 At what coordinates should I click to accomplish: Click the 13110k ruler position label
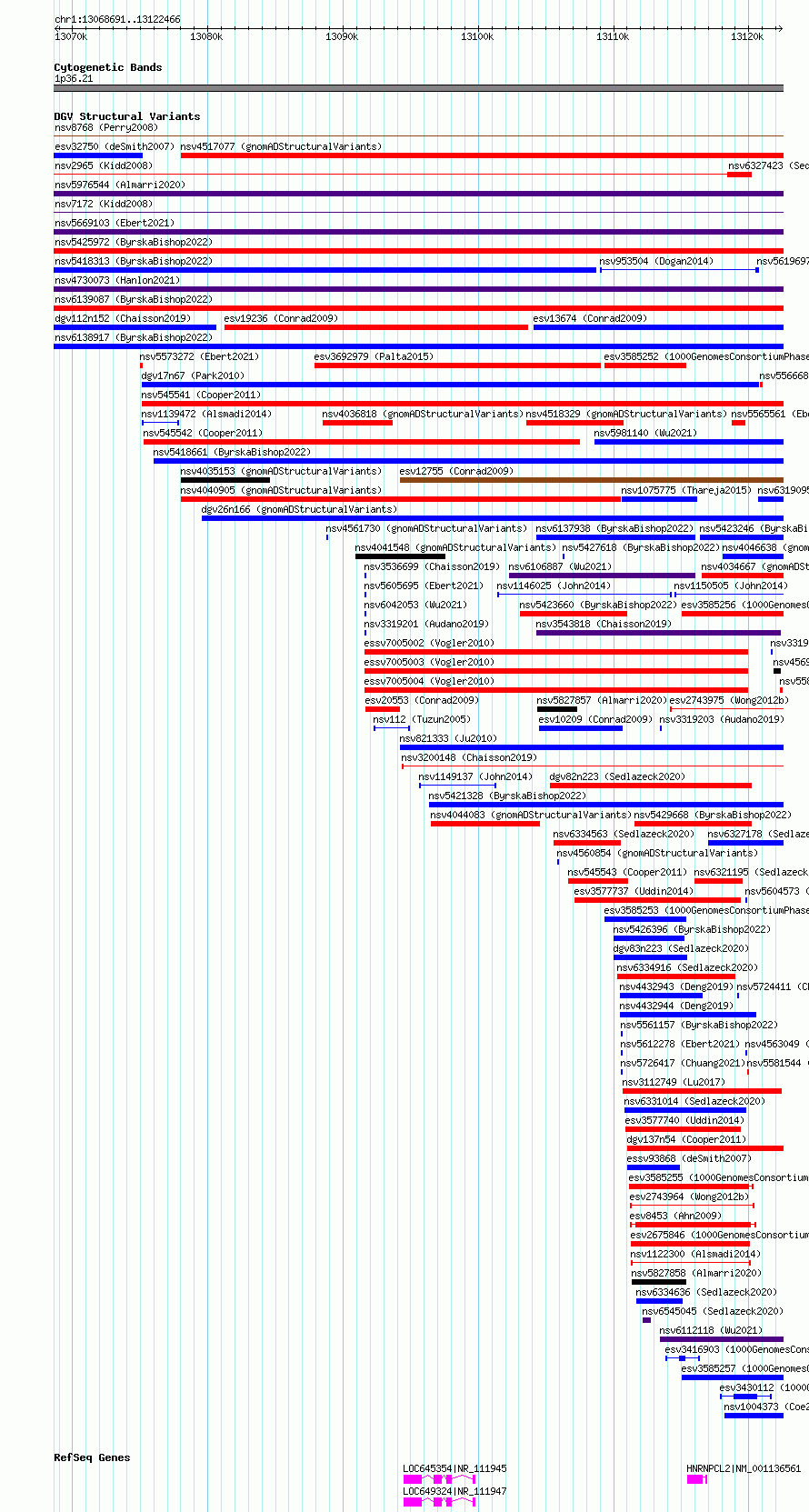click(x=613, y=36)
